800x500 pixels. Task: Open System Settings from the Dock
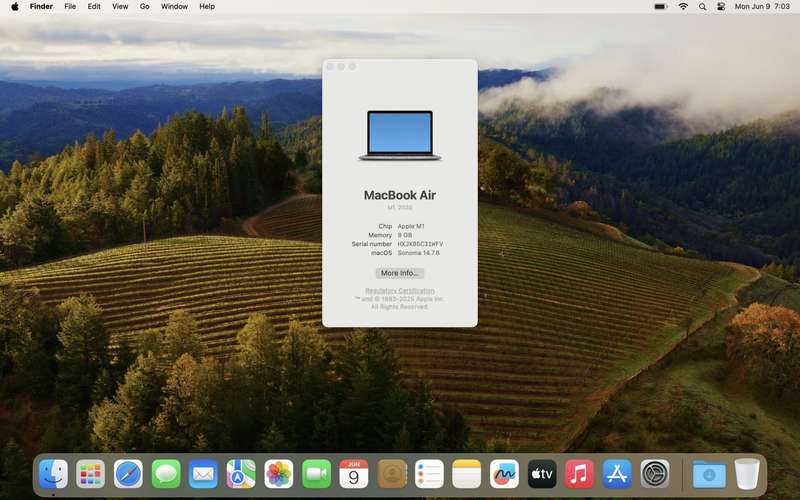[x=655, y=474]
